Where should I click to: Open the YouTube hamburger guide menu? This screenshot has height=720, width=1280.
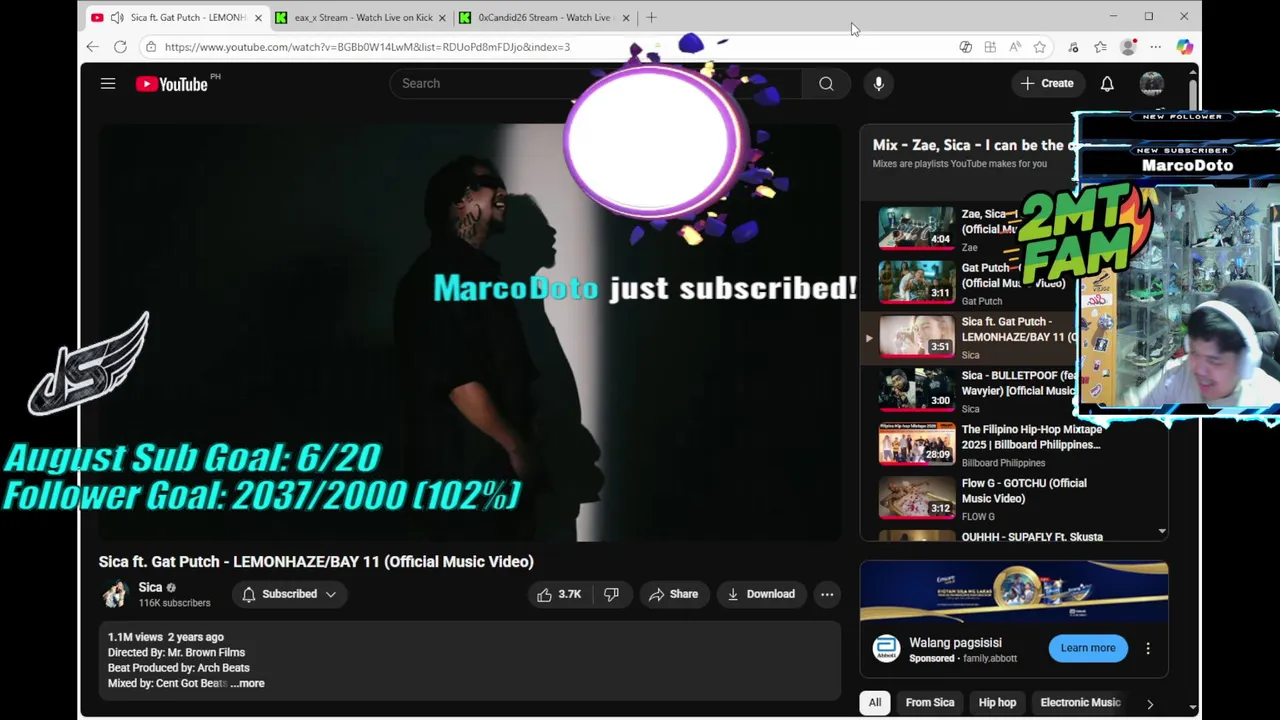108,84
